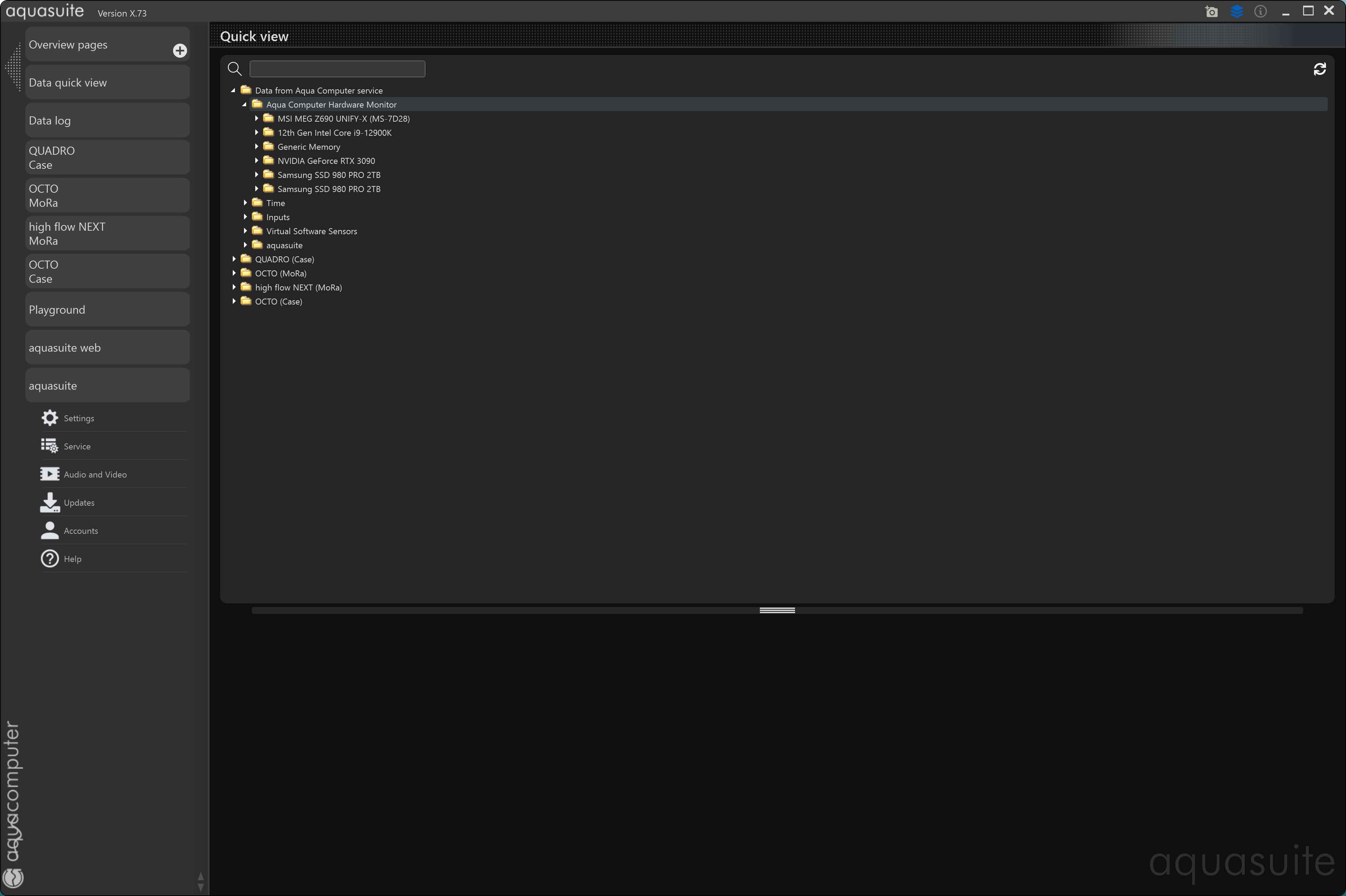Click the refresh icon in Quick view
Viewport: 1346px width, 896px height.
tap(1319, 69)
